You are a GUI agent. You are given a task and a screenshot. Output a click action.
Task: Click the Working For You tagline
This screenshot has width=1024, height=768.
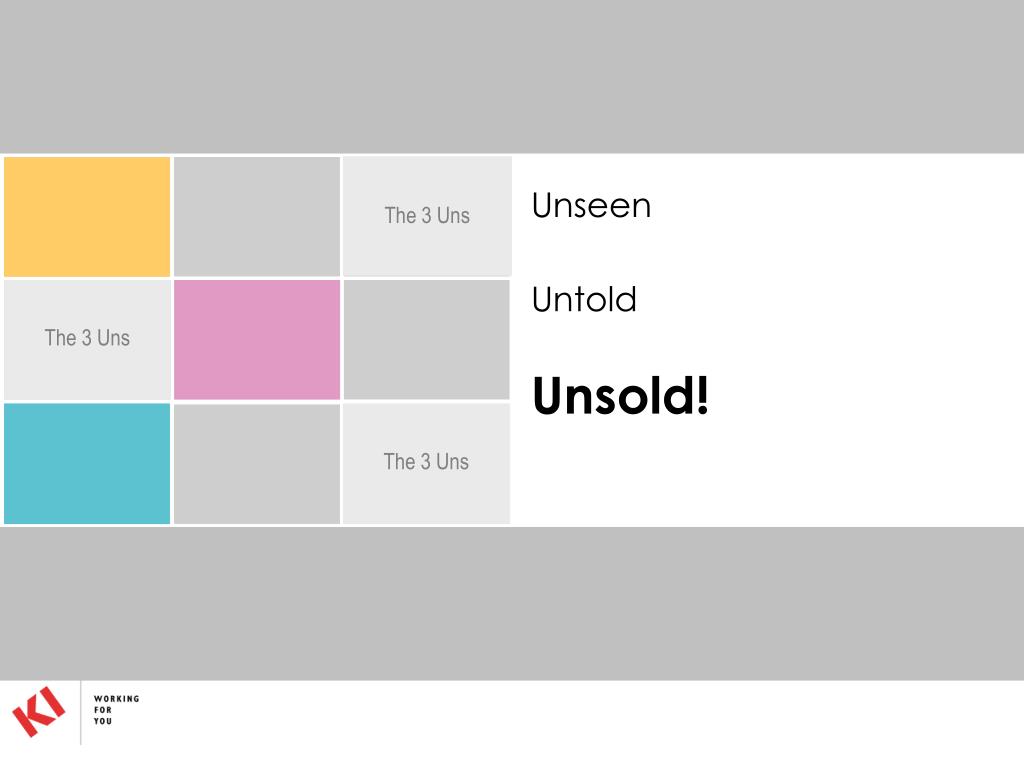pos(116,710)
